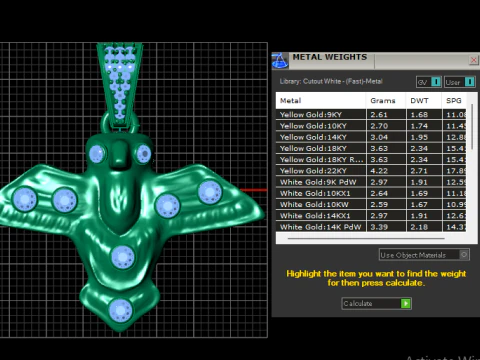The image size is (480, 360).
Task: Click the DWT column header
Action: pos(424,101)
